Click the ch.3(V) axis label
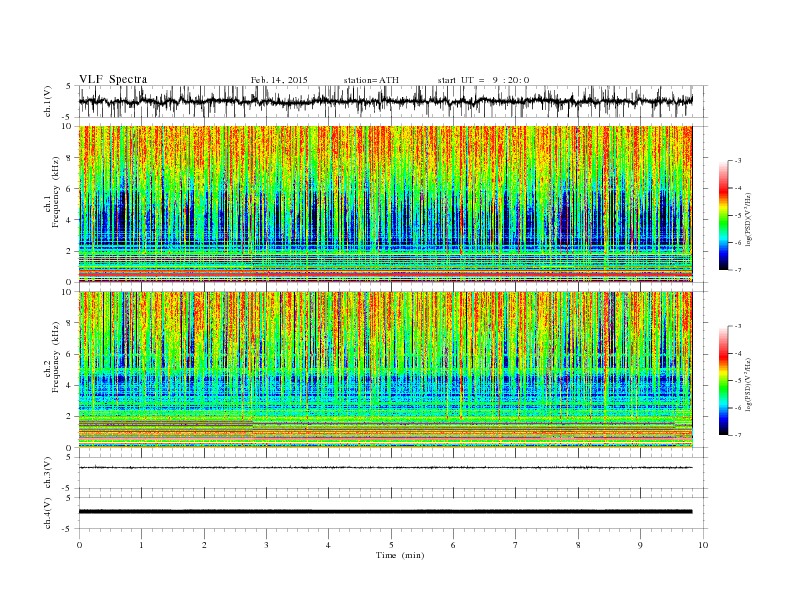 pyautogui.click(x=47, y=473)
